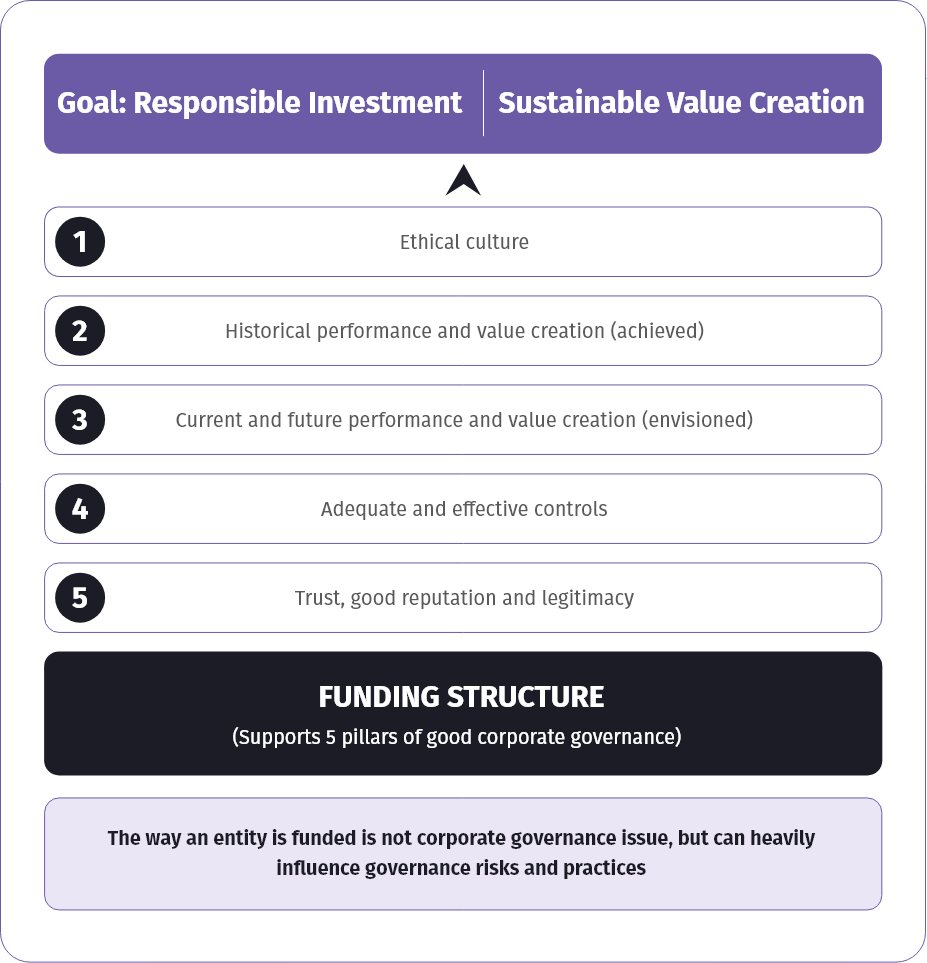Select the number 4 circle badge
Viewport: 927px width, 963px height.
click(80, 509)
